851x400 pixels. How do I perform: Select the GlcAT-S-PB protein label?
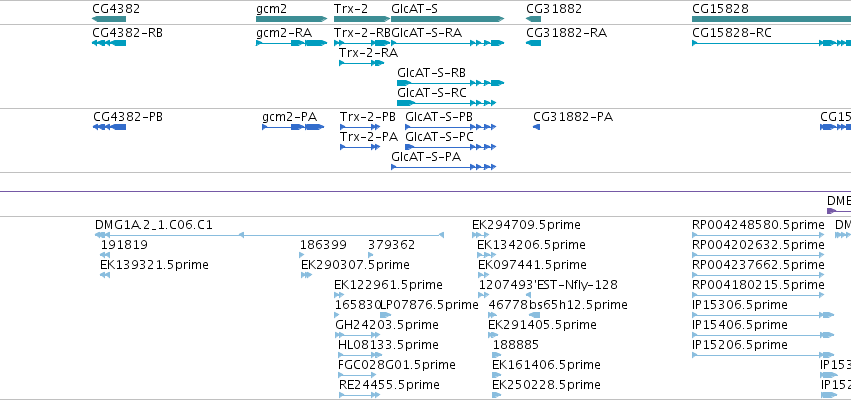pos(439,117)
